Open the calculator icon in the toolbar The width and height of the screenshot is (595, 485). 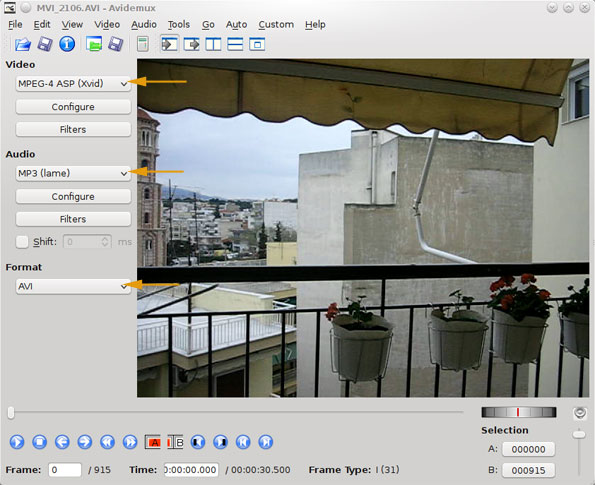click(142, 44)
